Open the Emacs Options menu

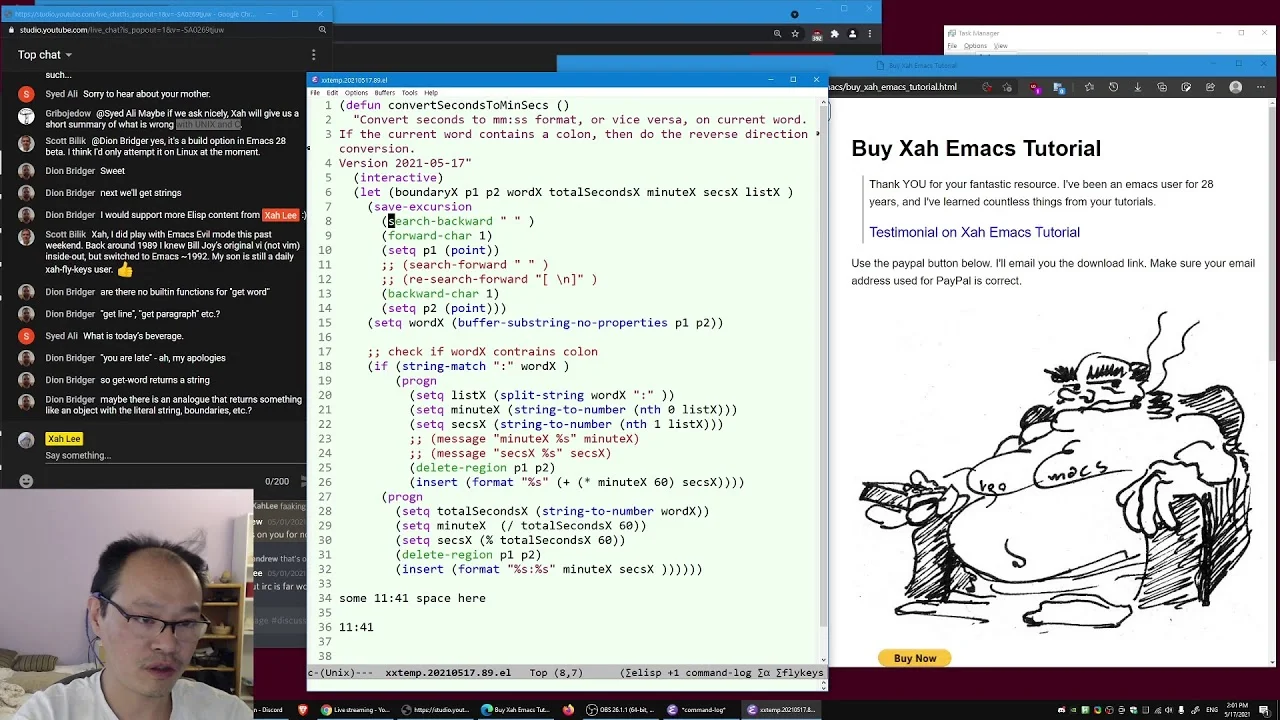[356, 93]
